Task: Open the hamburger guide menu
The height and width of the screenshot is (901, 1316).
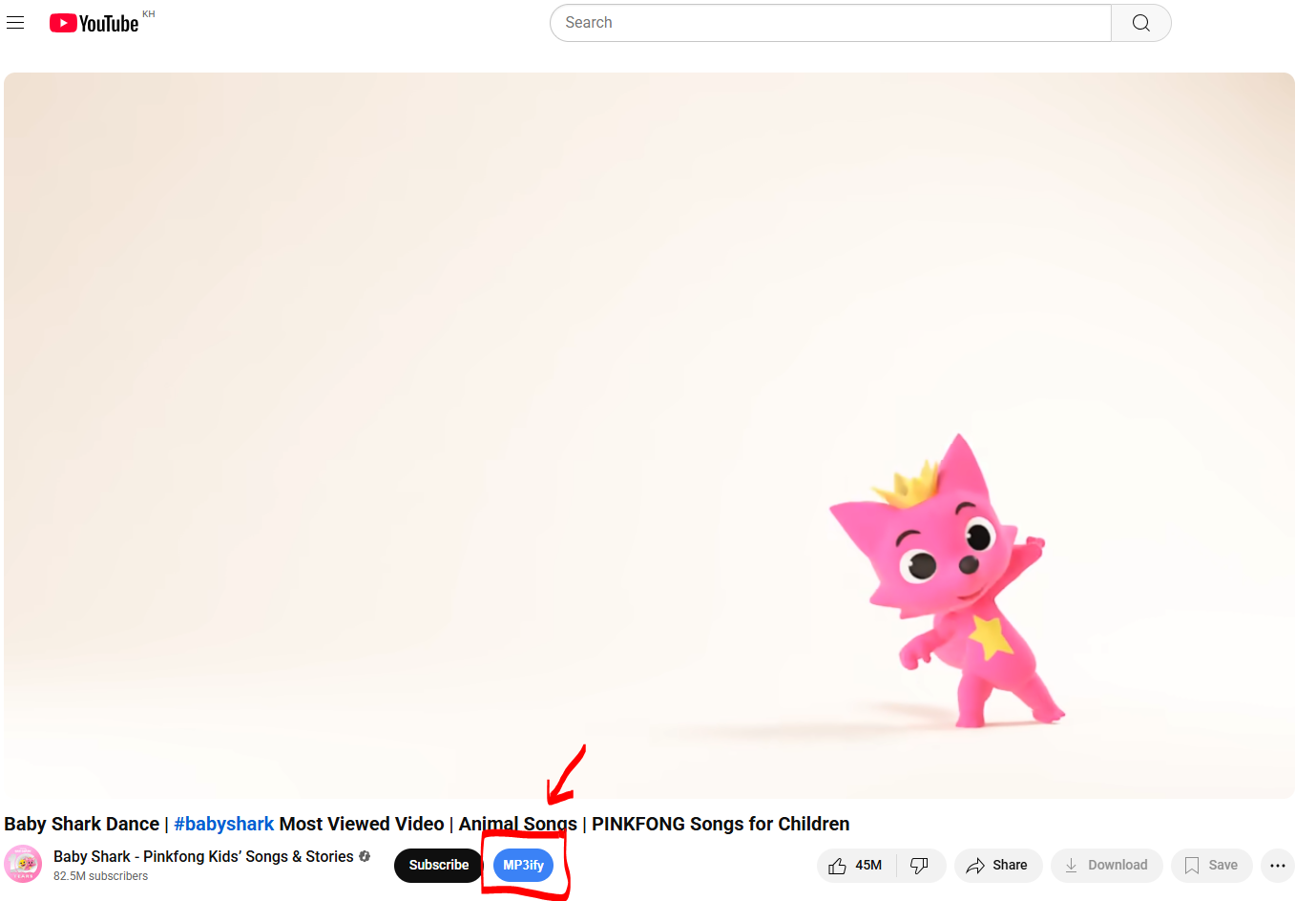Action: click(x=15, y=23)
